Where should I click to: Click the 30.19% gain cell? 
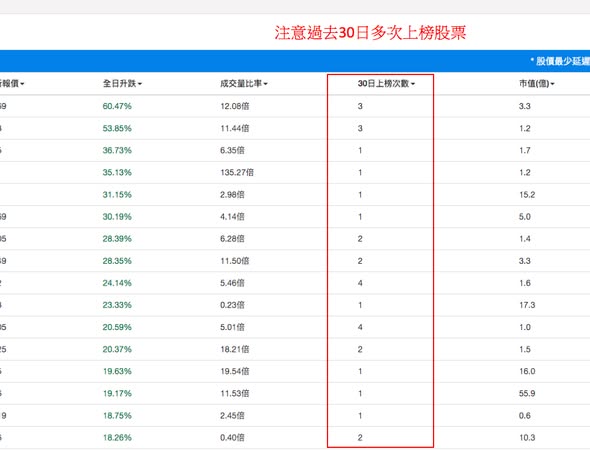tap(117, 217)
